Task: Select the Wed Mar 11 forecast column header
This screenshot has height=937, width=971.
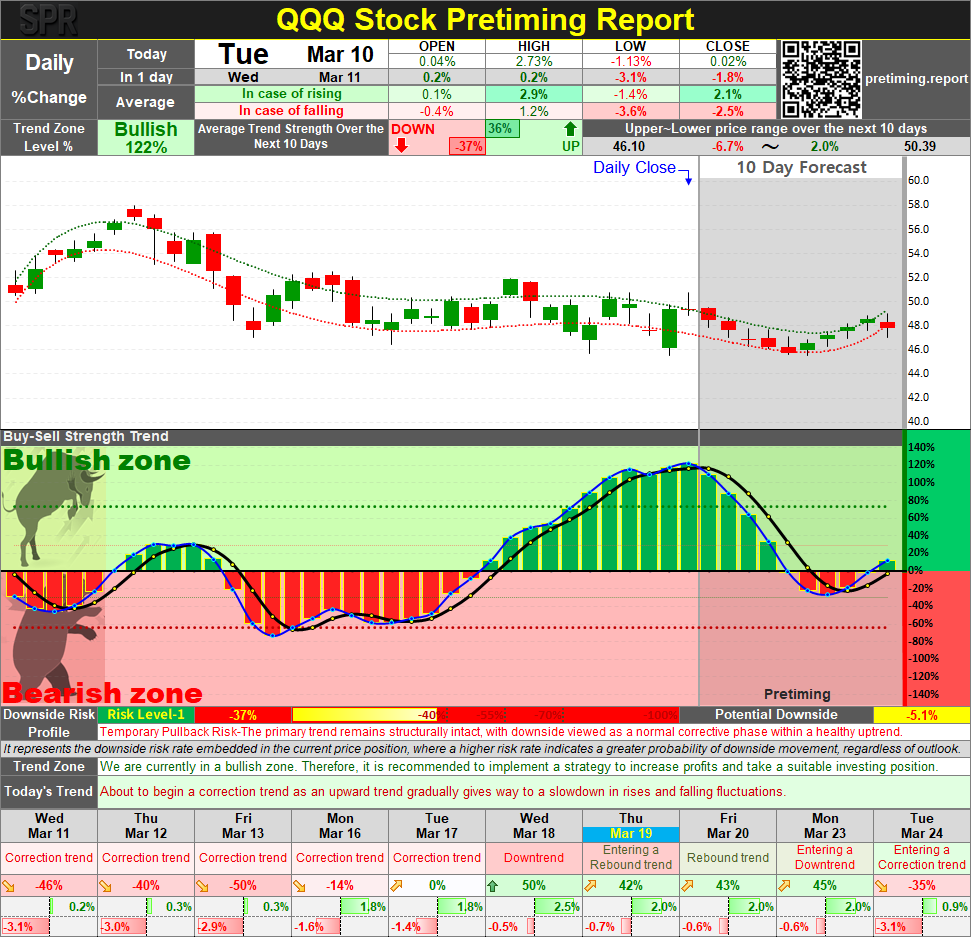Action: click(x=49, y=826)
